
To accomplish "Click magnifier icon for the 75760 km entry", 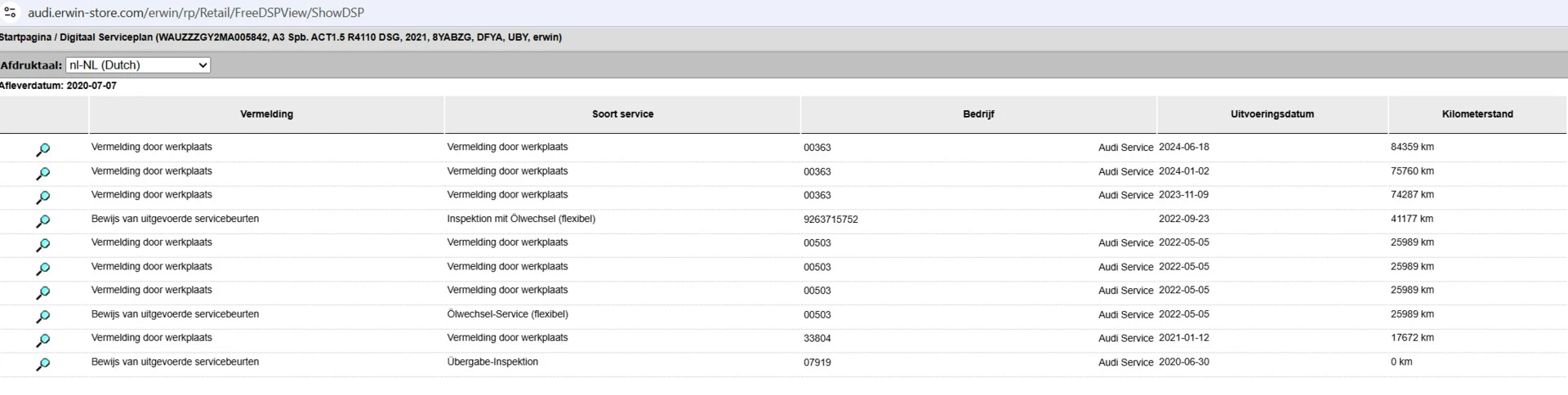I will point(43,173).
